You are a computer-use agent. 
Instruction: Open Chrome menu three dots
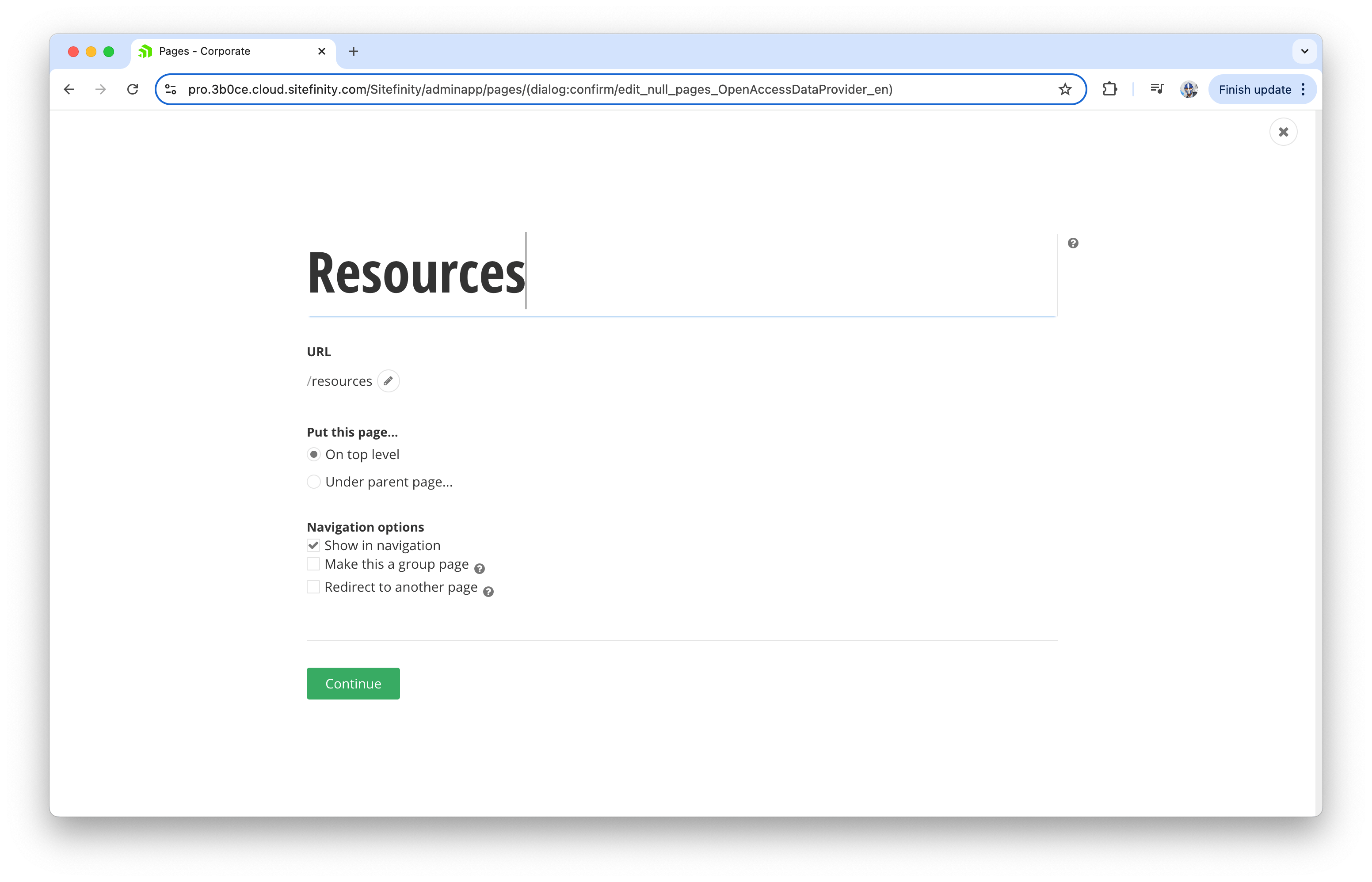[x=1303, y=89]
